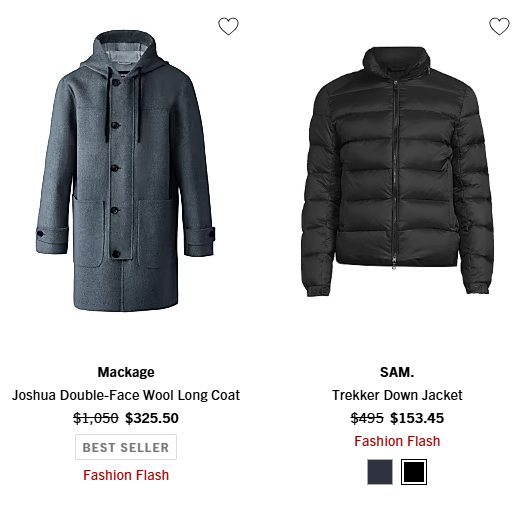Choose the black color swatch for Trekker jacket
525x525 pixels.
pos(414,472)
